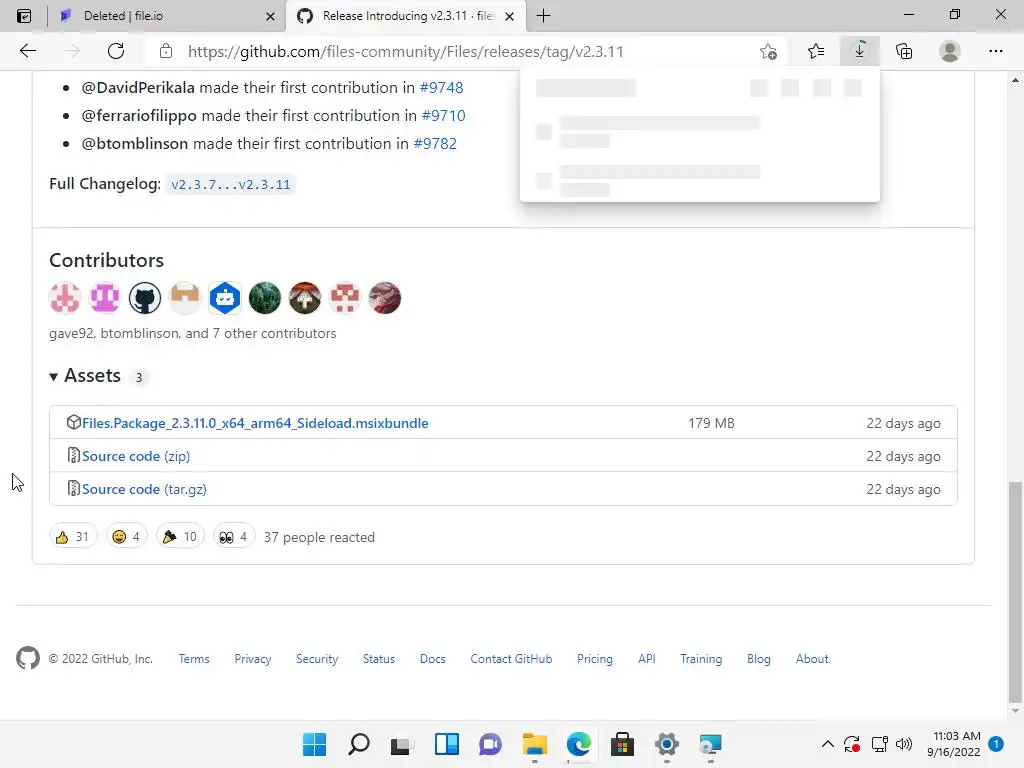The image size is (1024, 768).
Task: Download the Files.Package msixbundle asset
Action: pyautogui.click(x=255, y=423)
